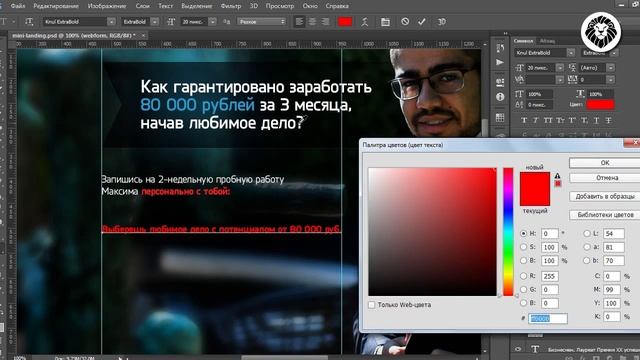Switch to the Абзац tab
The width and height of the screenshot is (640, 360).
pos(547,41)
